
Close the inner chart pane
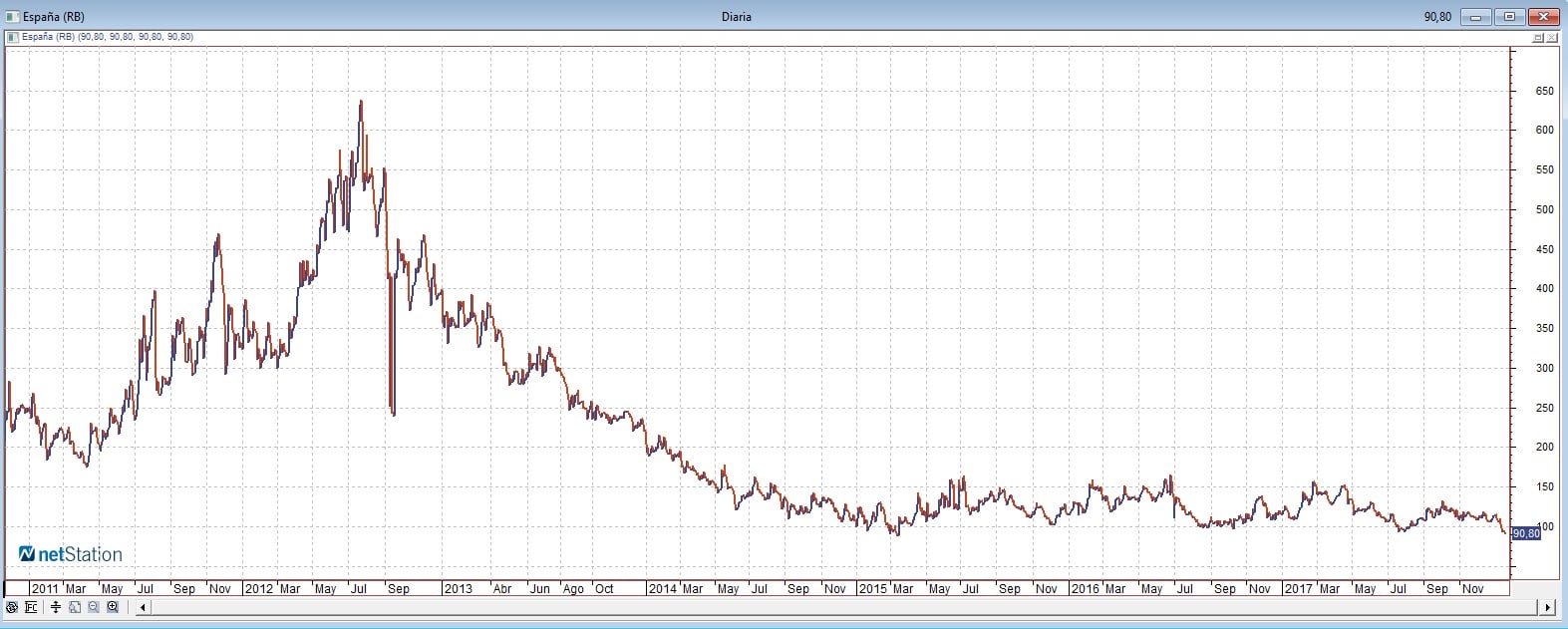pos(1553,37)
